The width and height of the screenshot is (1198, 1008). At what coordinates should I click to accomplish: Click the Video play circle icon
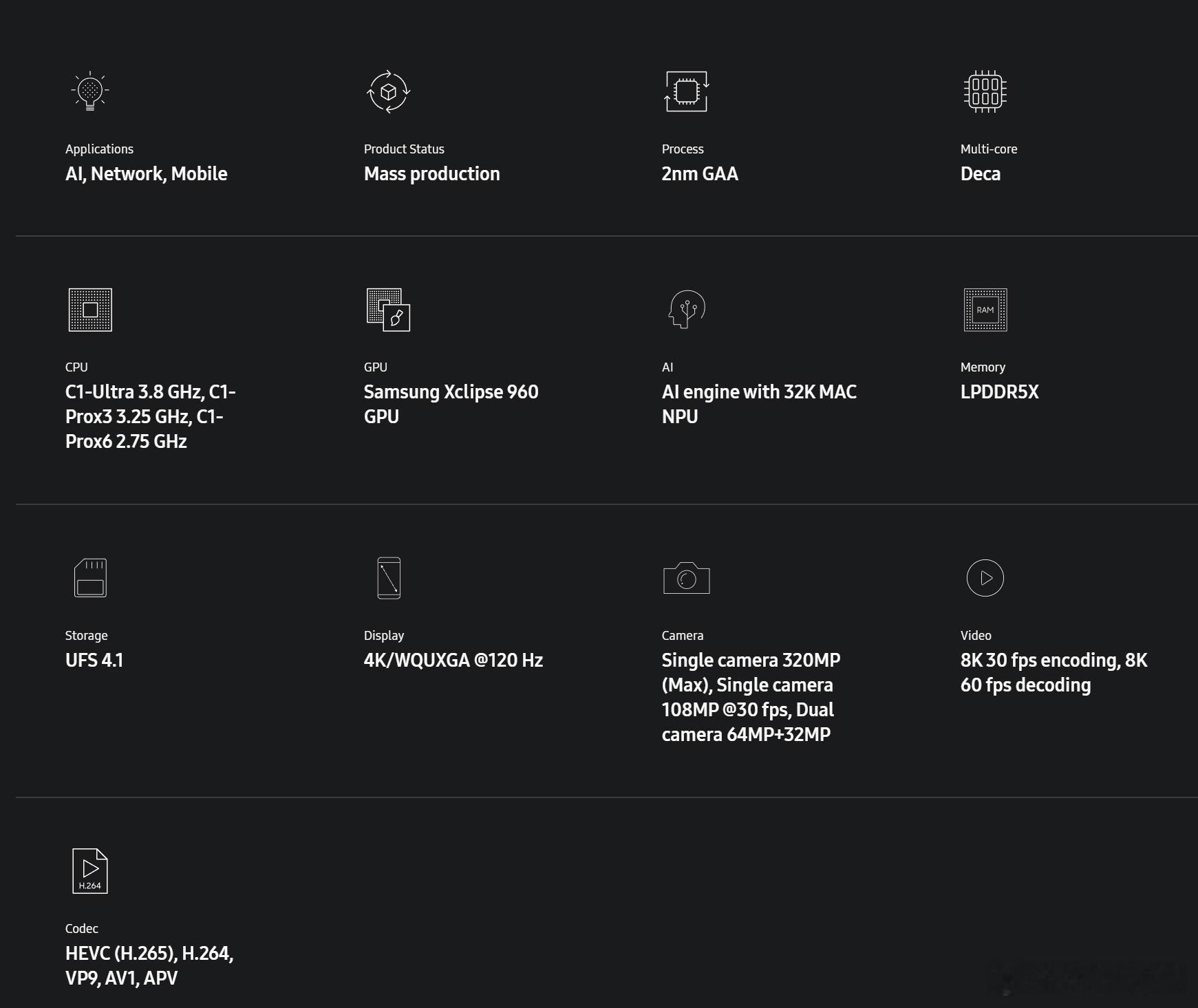pos(985,578)
